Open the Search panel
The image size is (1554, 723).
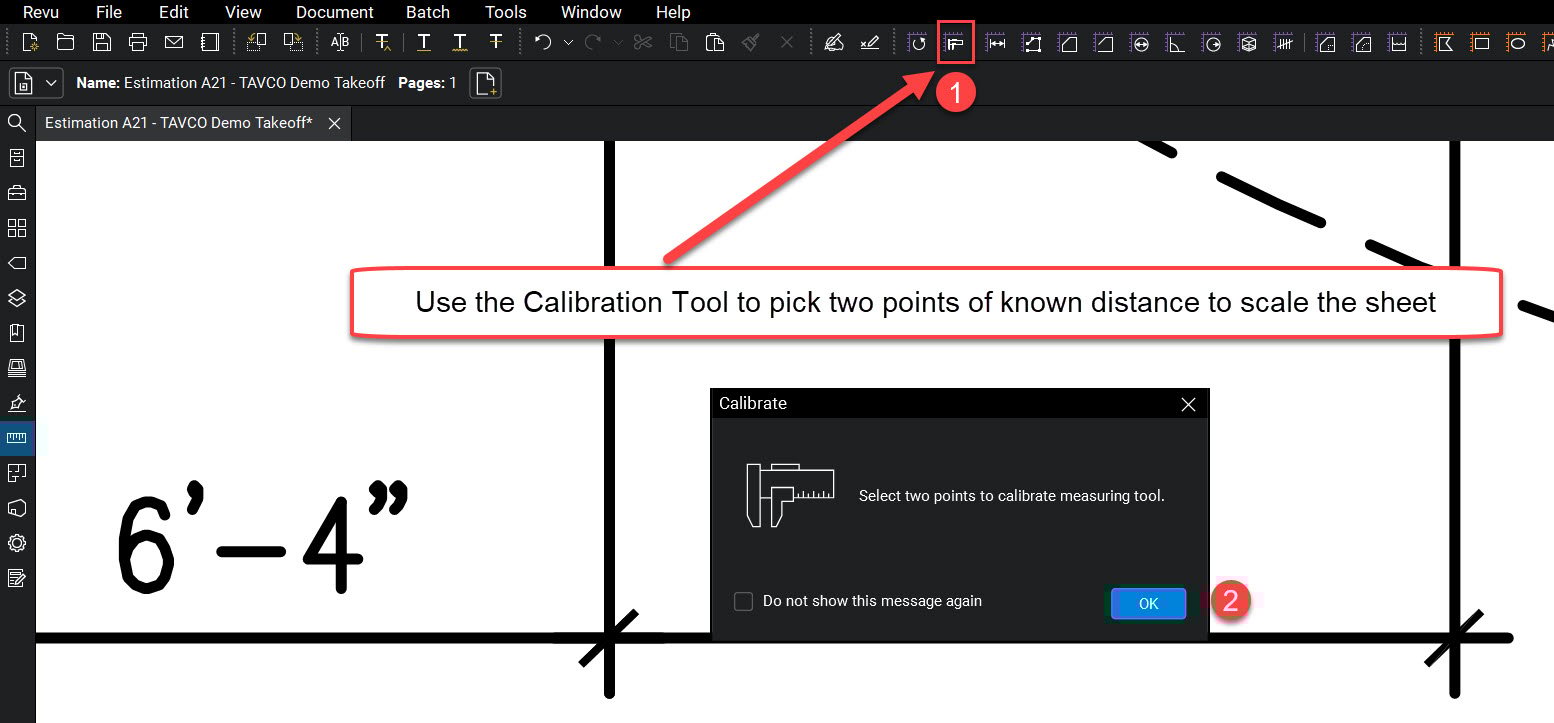click(17, 122)
